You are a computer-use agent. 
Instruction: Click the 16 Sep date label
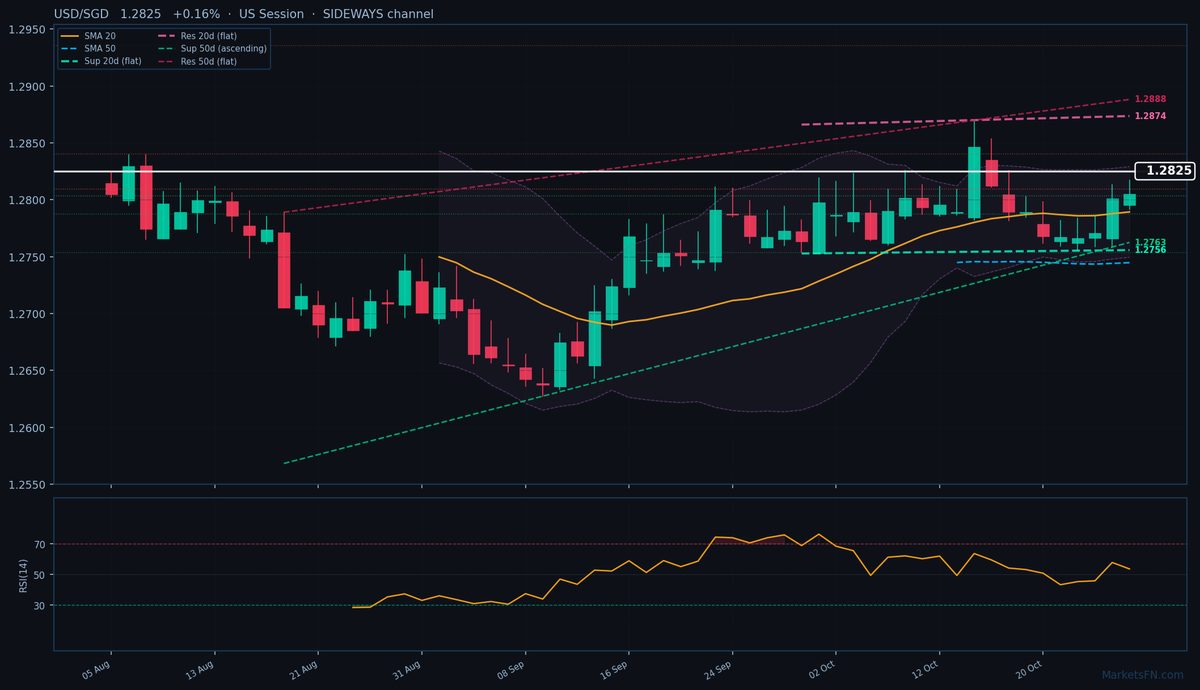[614, 668]
